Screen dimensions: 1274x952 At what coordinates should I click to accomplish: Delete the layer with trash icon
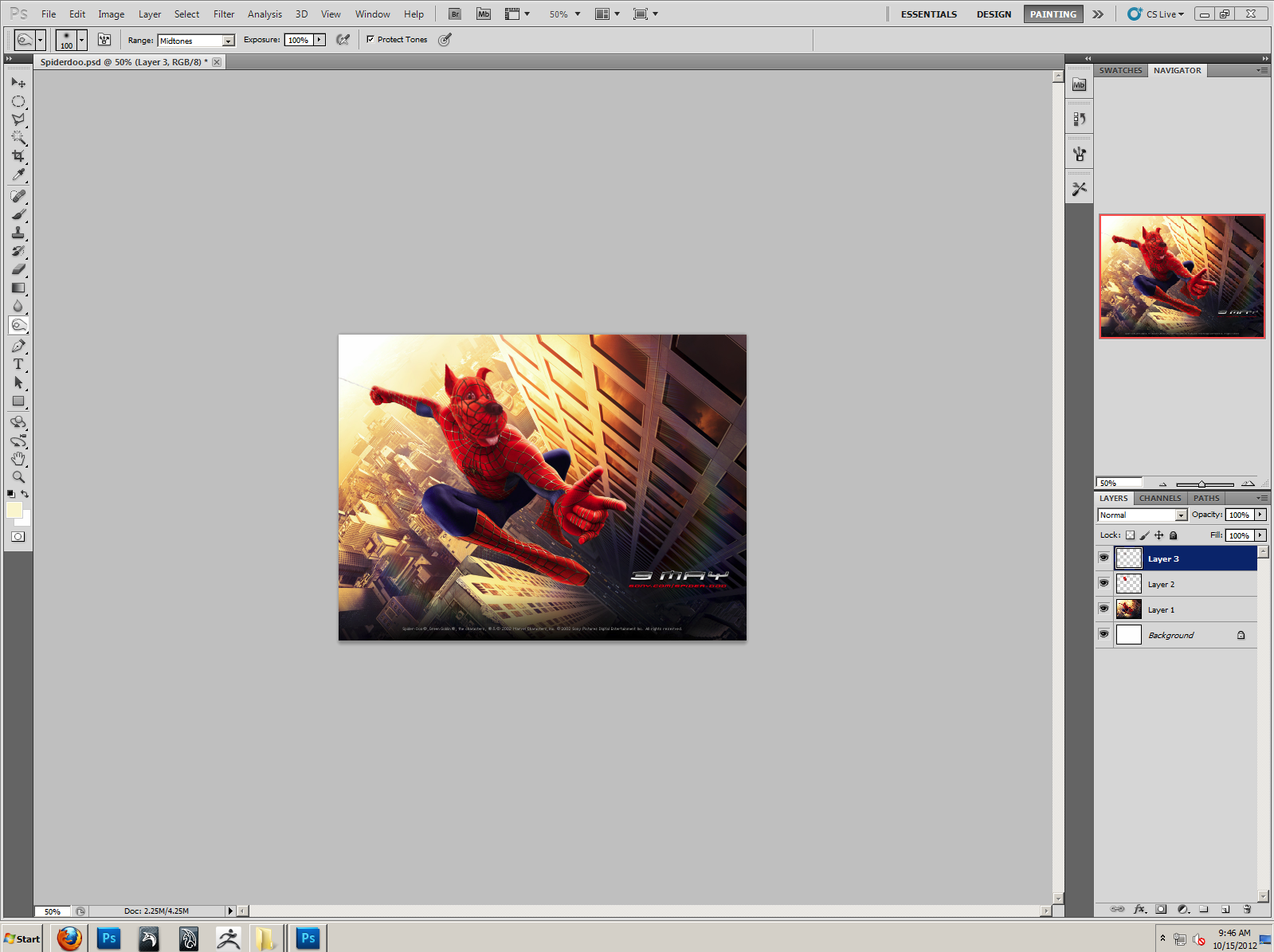pyautogui.click(x=1247, y=909)
